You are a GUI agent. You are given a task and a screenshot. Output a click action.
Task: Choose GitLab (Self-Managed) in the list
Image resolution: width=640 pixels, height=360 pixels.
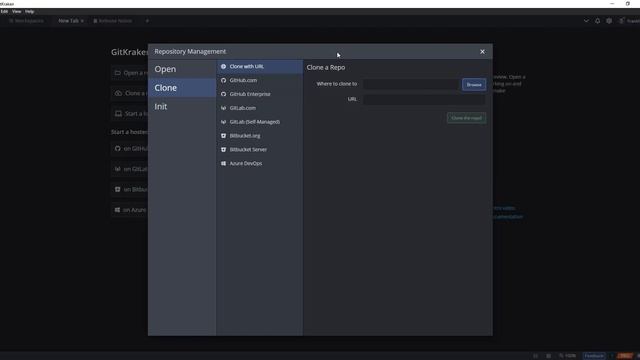pos(260,122)
